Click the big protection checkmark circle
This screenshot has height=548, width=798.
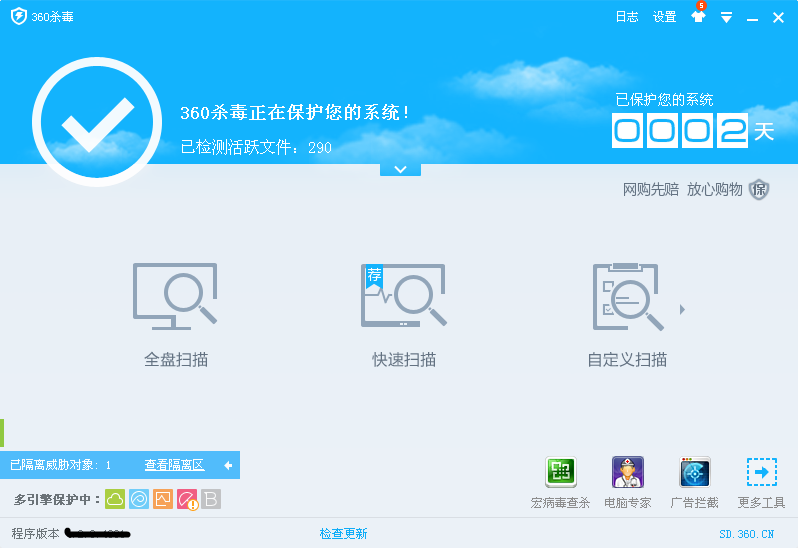(x=97, y=122)
